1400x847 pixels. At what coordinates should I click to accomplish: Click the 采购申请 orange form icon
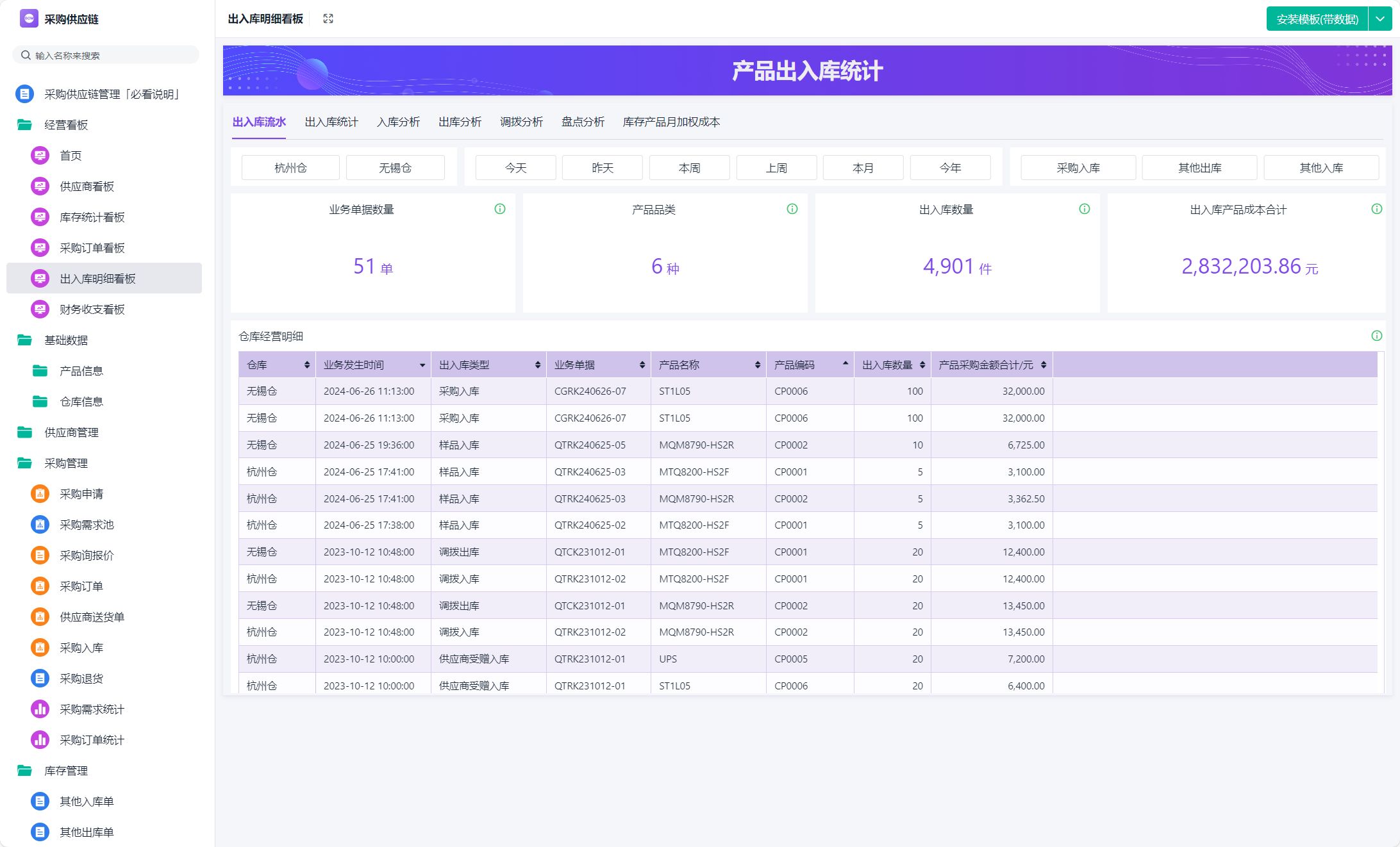tap(40, 494)
